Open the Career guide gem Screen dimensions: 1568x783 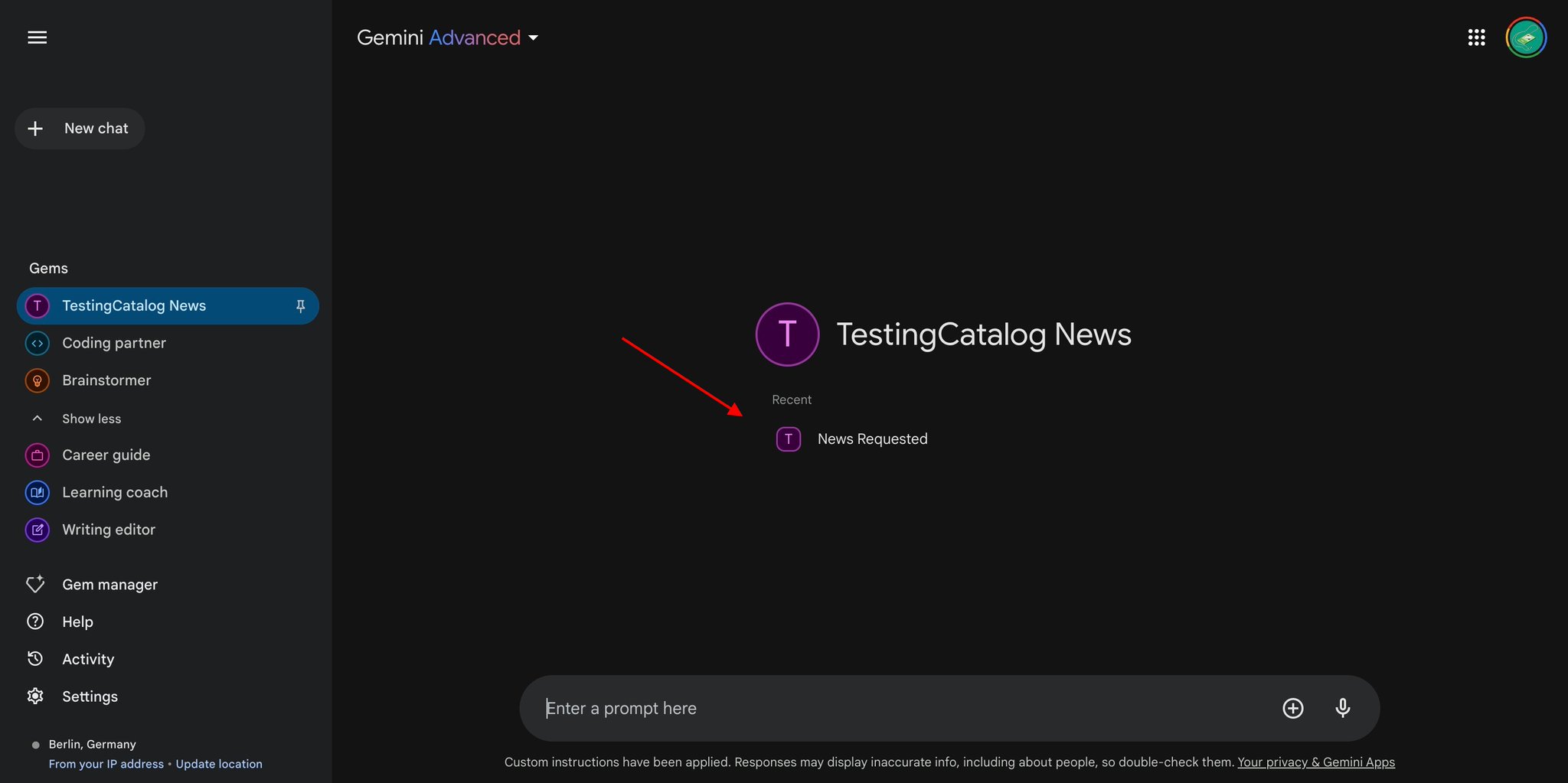coord(168,455)
